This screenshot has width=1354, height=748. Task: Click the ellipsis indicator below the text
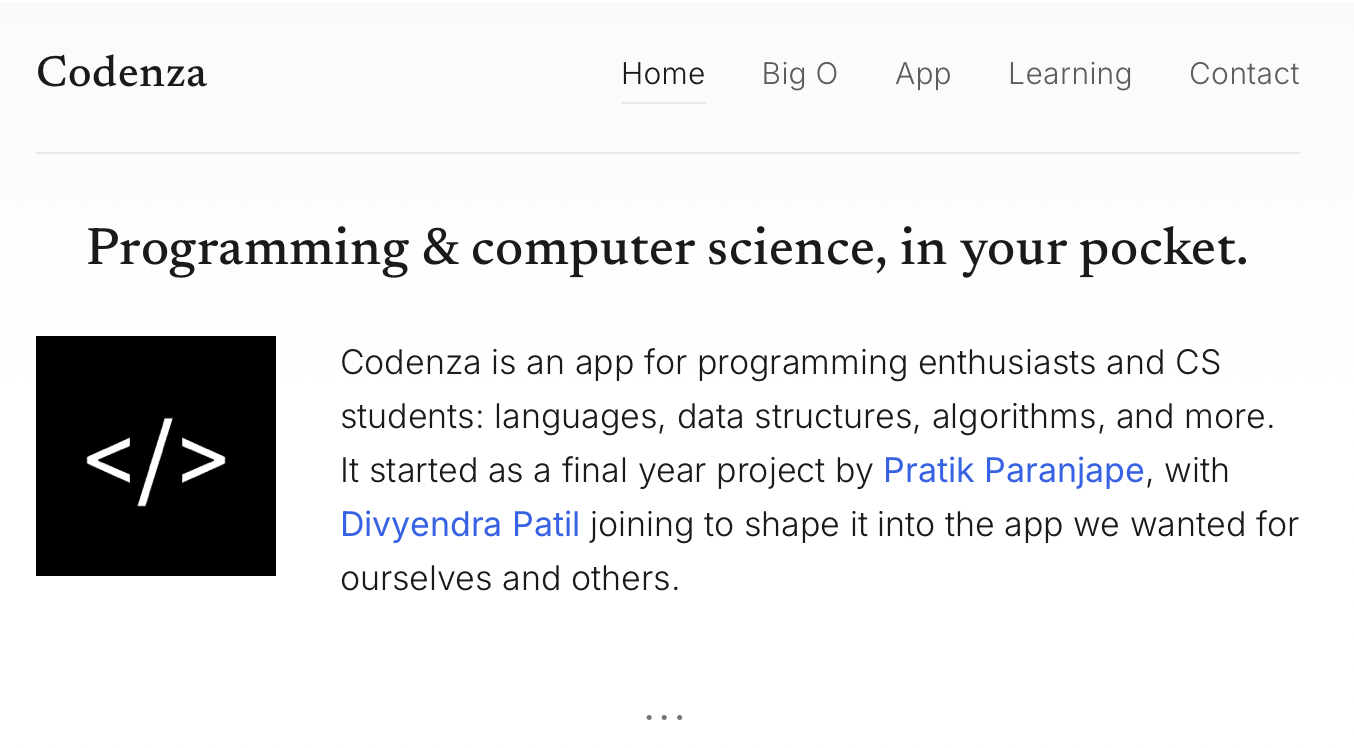coord(664,716)
